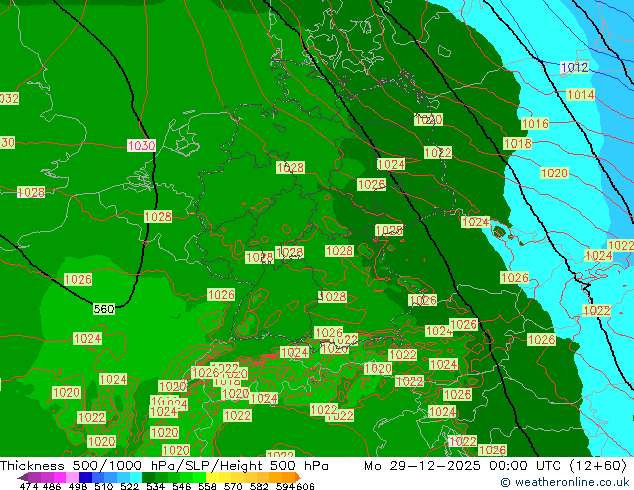Click the blue 1012 isobar label
This screenshot has width=634, height=490.
tap(575, 67)
